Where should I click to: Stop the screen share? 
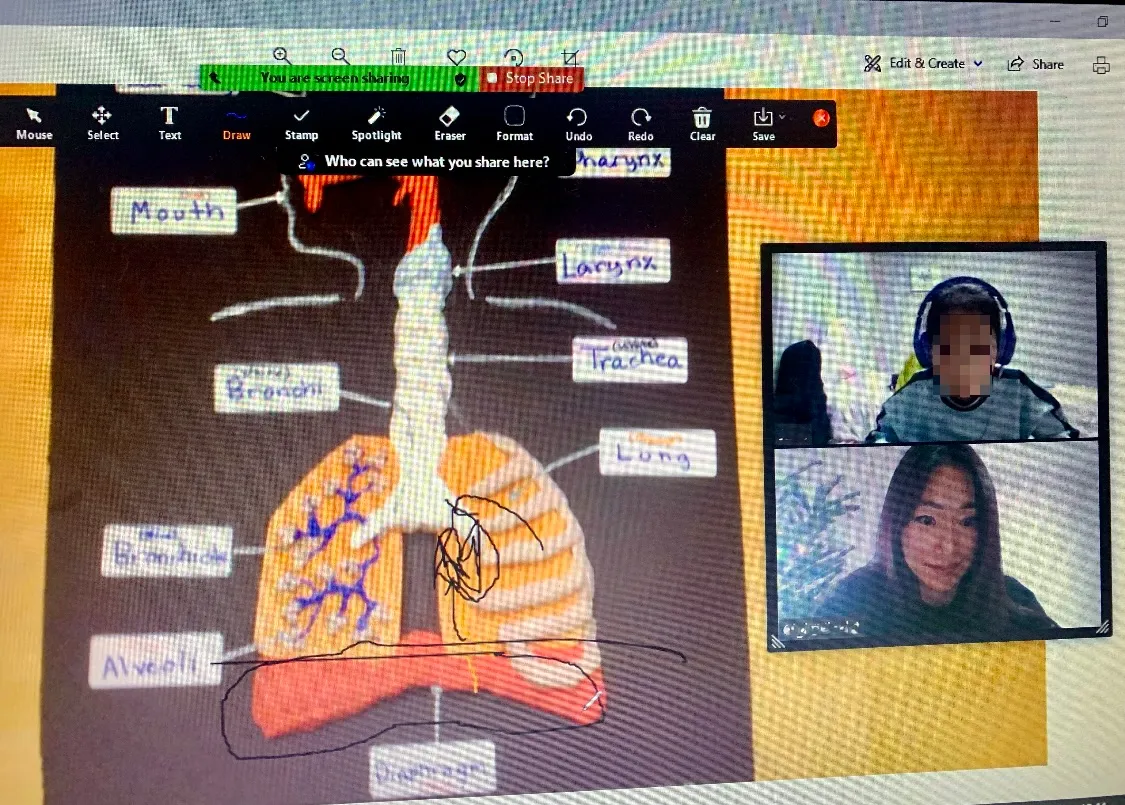click(531, 78)
